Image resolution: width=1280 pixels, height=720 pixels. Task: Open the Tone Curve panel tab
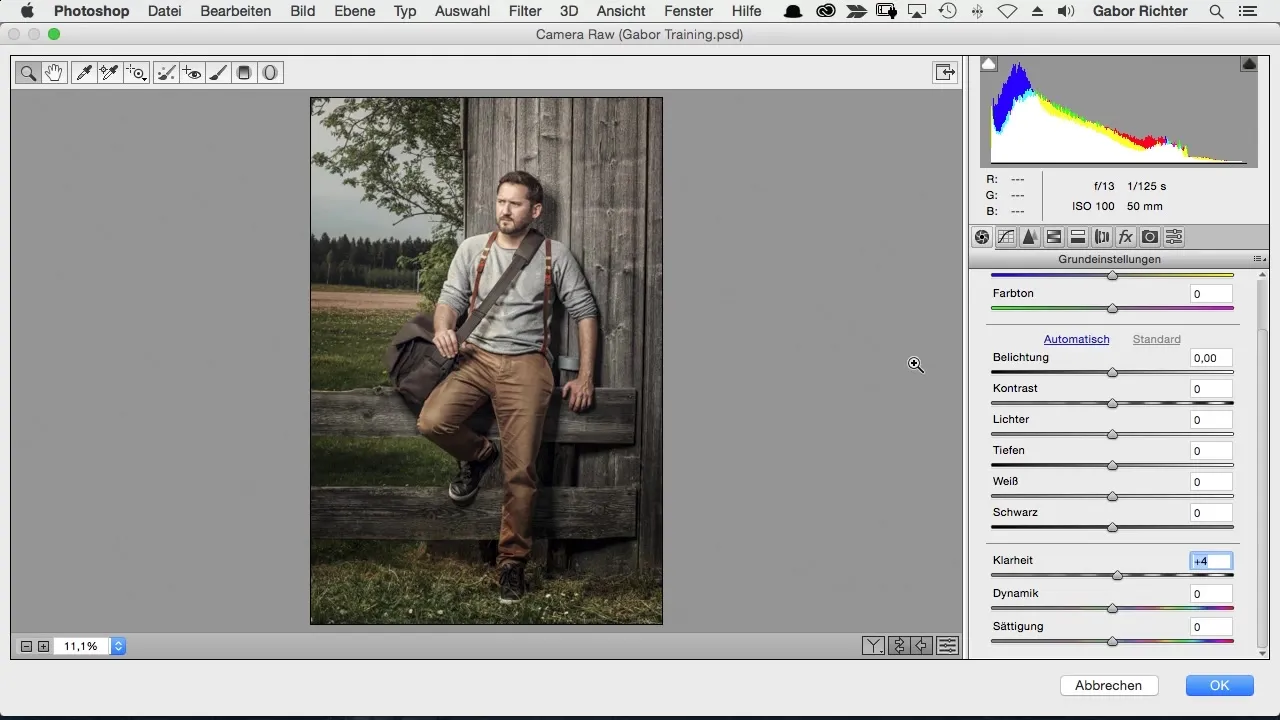click(1006, 237)
